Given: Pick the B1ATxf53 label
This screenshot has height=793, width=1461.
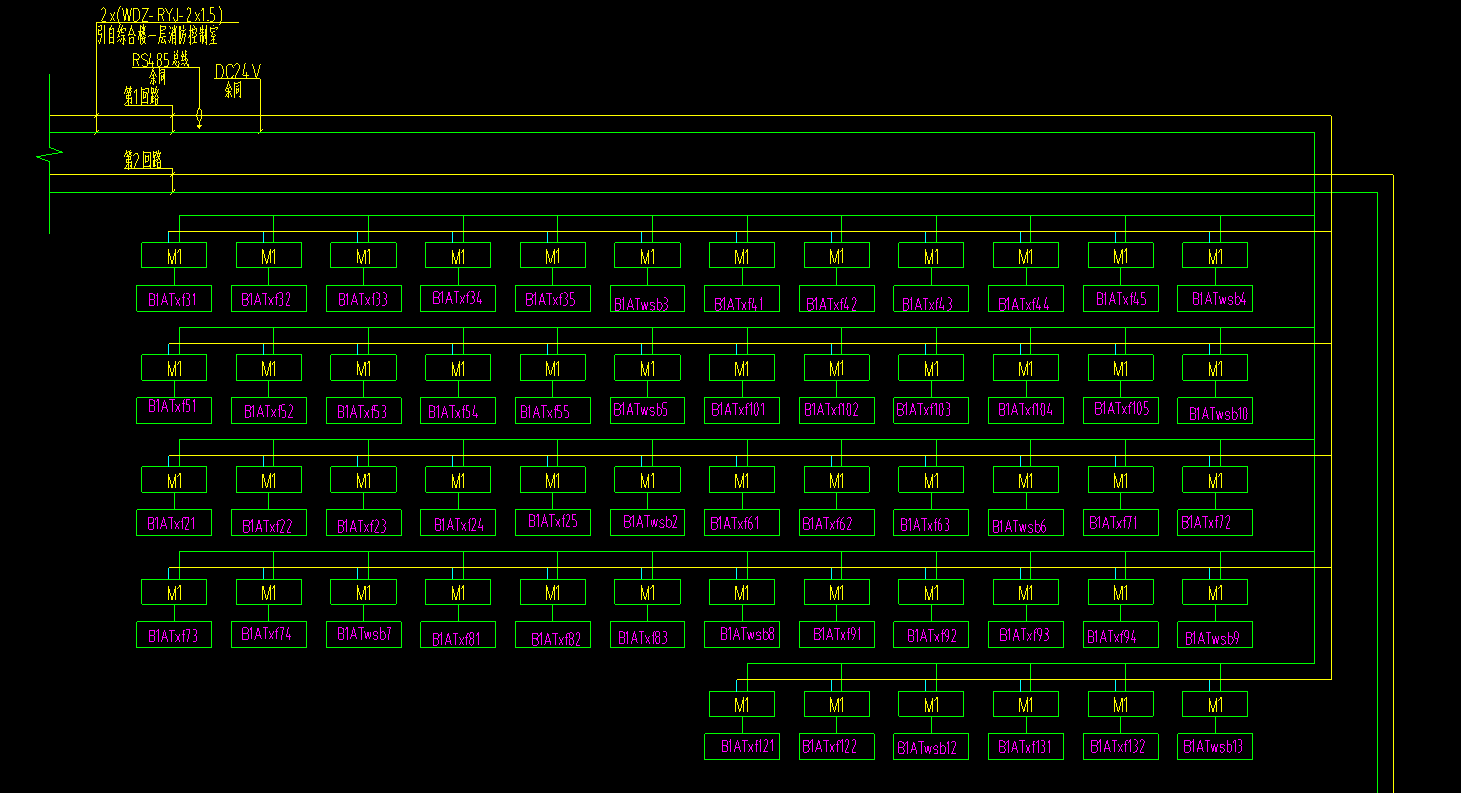Looking at the screenshot, I should [363, 410].
